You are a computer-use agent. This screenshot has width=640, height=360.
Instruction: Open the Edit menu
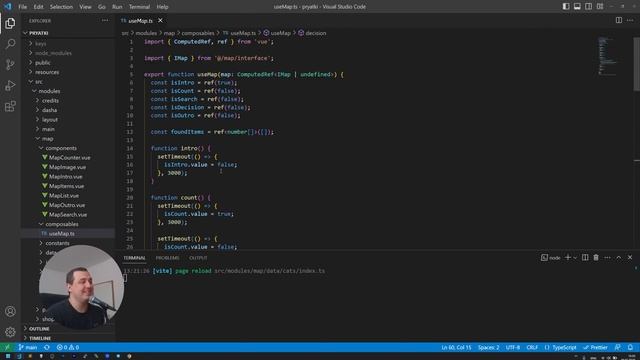pyautogui.click(x=38, y=7)
